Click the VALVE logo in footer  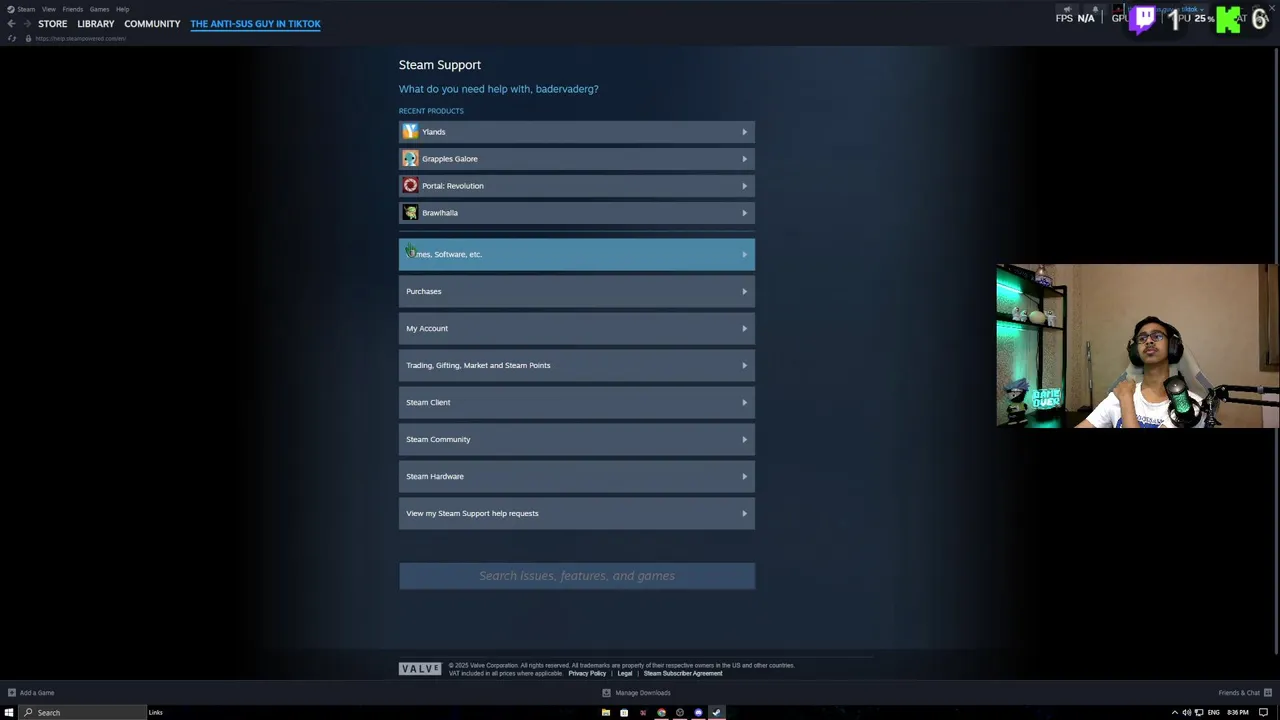point(420,669)
